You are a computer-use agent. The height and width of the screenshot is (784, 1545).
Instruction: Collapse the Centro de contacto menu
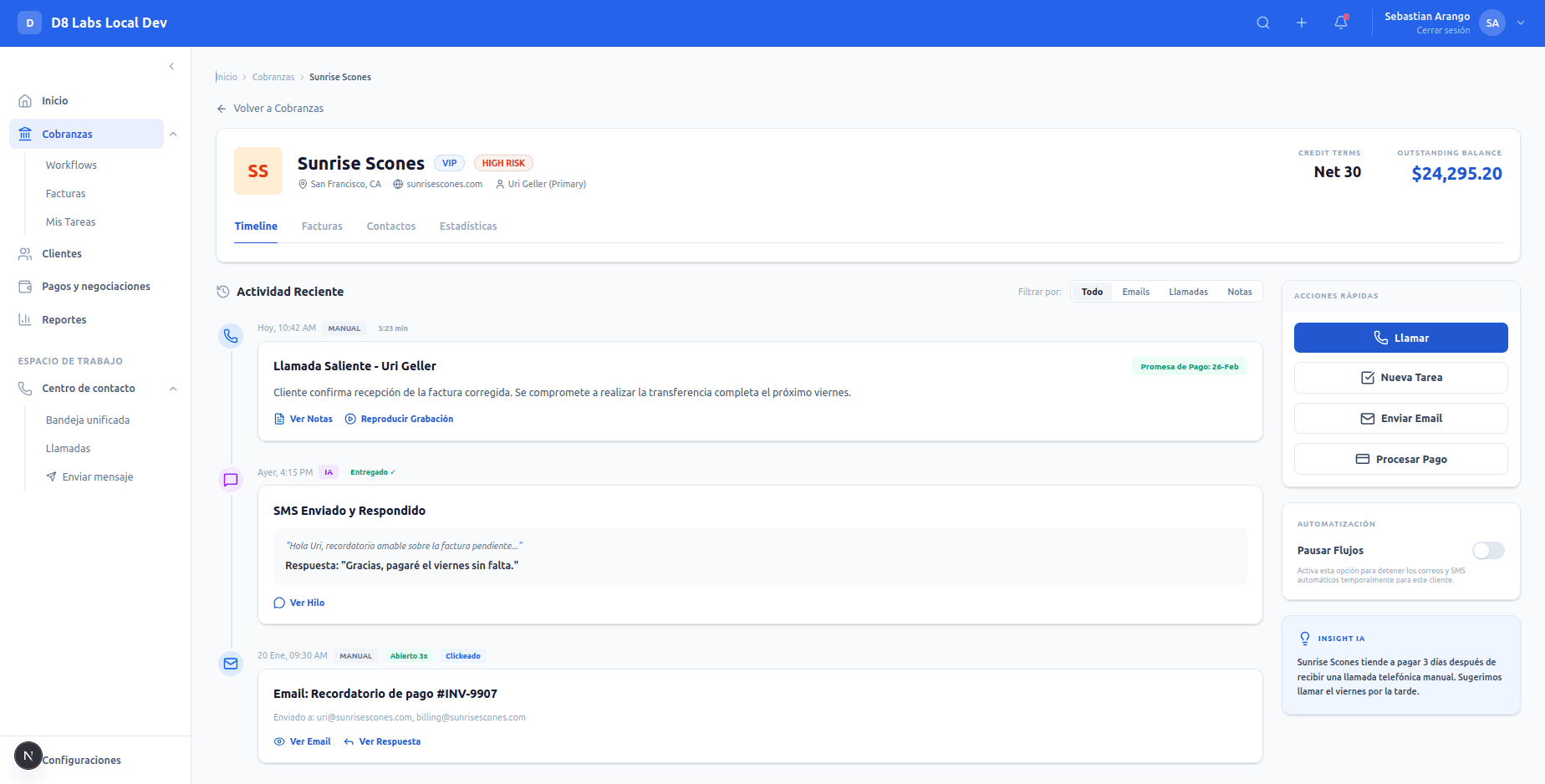173,388
